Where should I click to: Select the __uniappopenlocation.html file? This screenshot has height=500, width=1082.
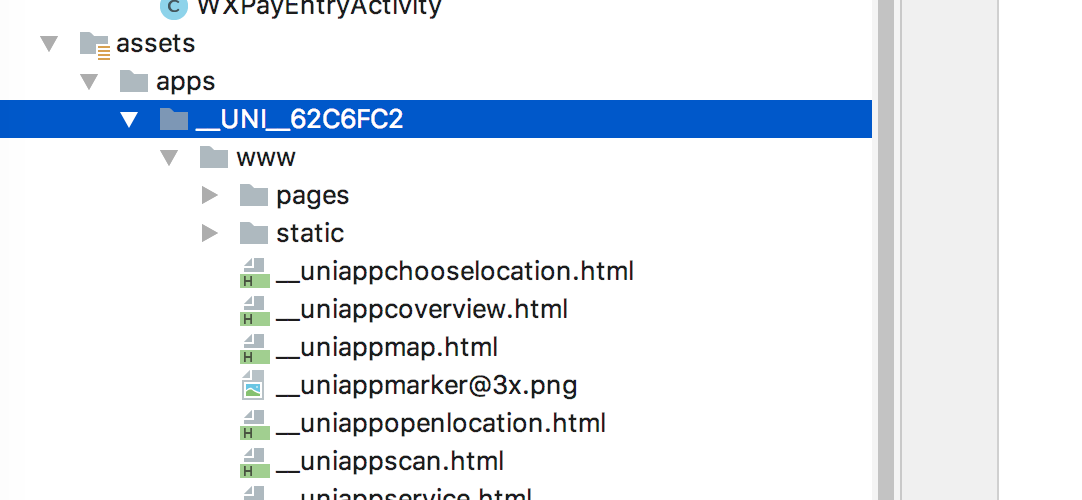coord(441,423)
